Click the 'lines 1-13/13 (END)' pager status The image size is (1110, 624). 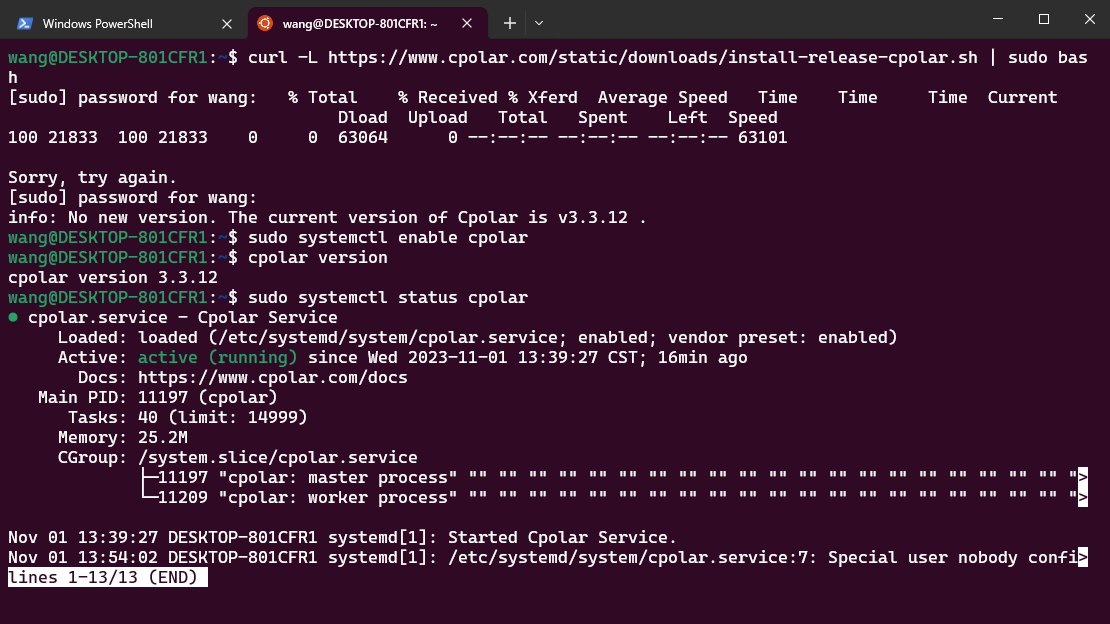coord(108,577)
